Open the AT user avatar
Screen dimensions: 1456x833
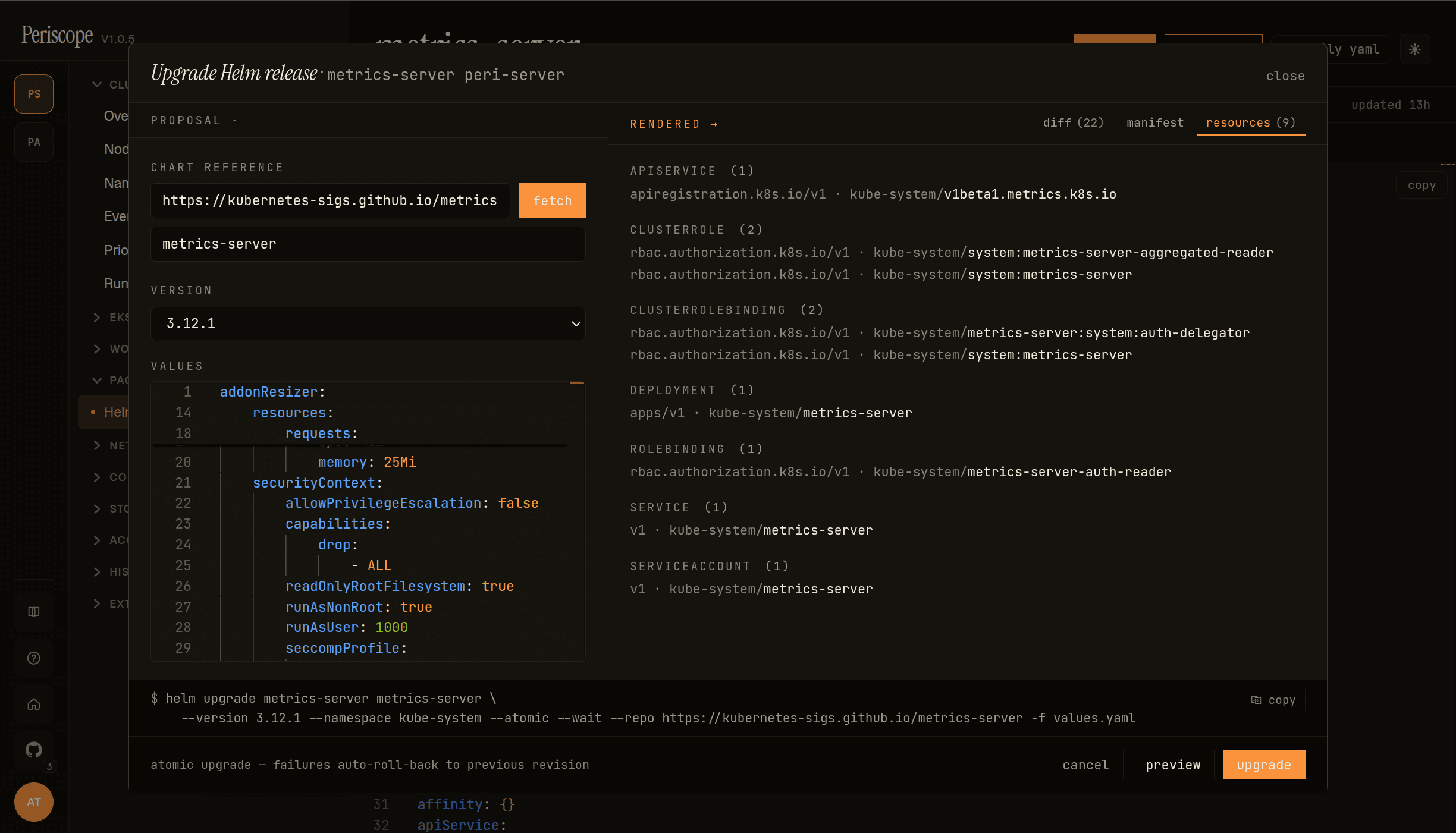click(34, 802)
